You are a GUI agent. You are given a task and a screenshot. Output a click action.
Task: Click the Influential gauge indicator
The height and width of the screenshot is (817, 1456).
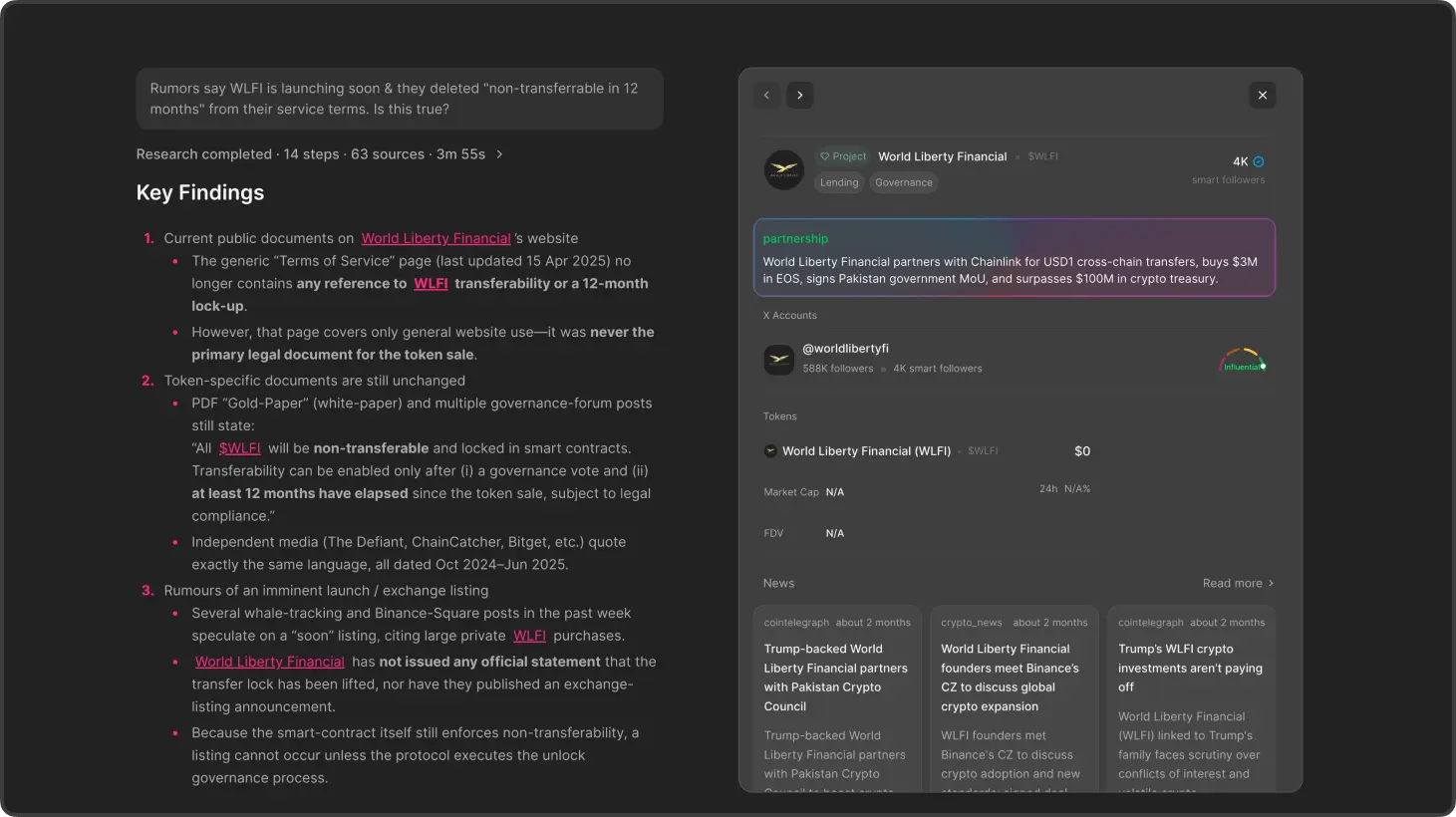1242,361
